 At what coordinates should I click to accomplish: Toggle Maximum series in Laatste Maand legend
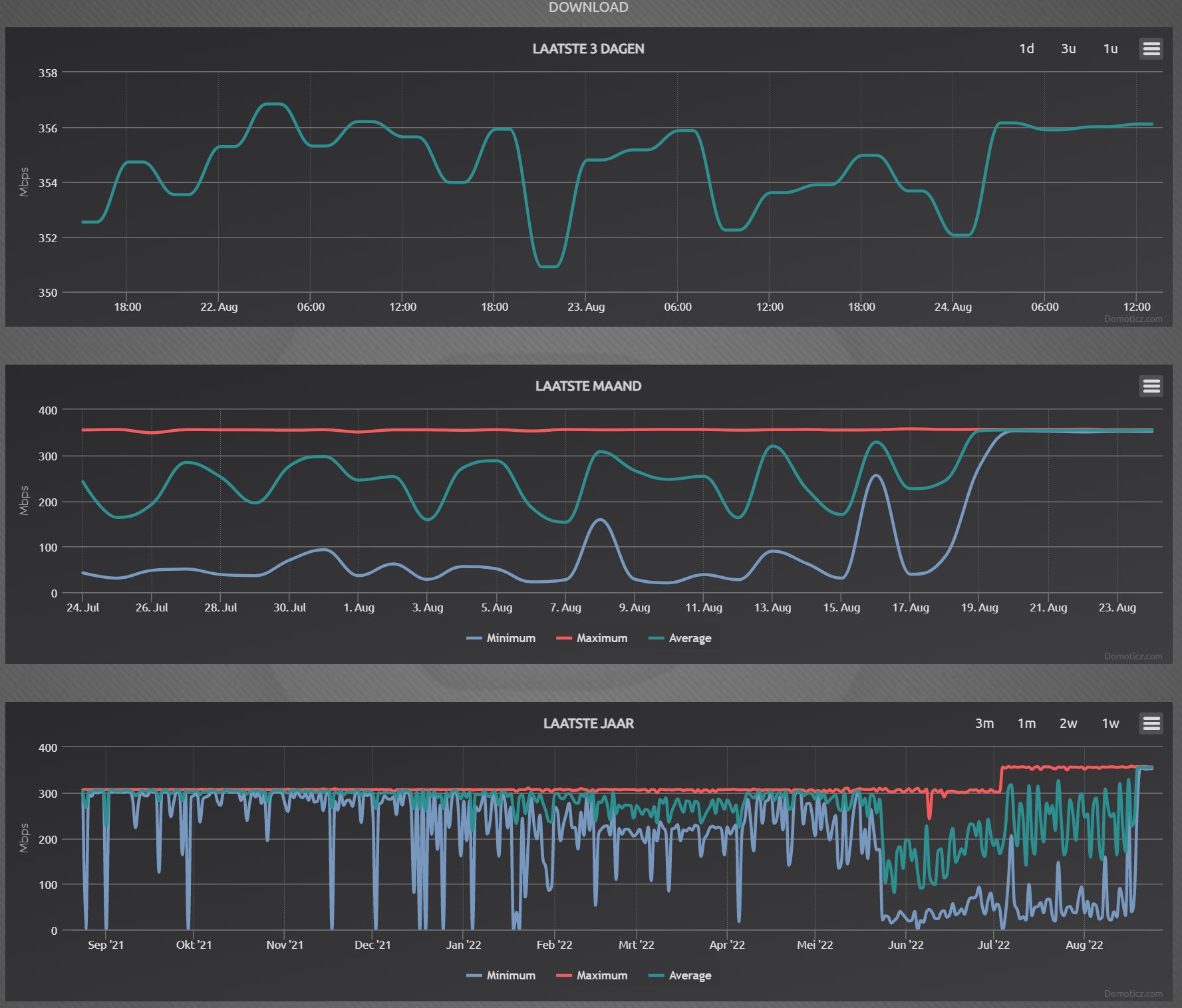[x=592, y=638]
